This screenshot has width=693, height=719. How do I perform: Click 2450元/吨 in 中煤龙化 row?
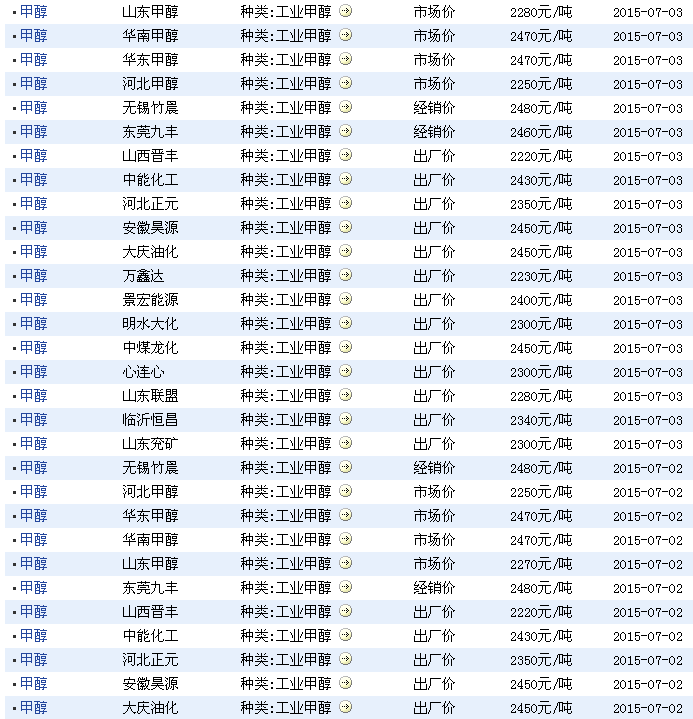pyautogui.click(x=541, y=348)
